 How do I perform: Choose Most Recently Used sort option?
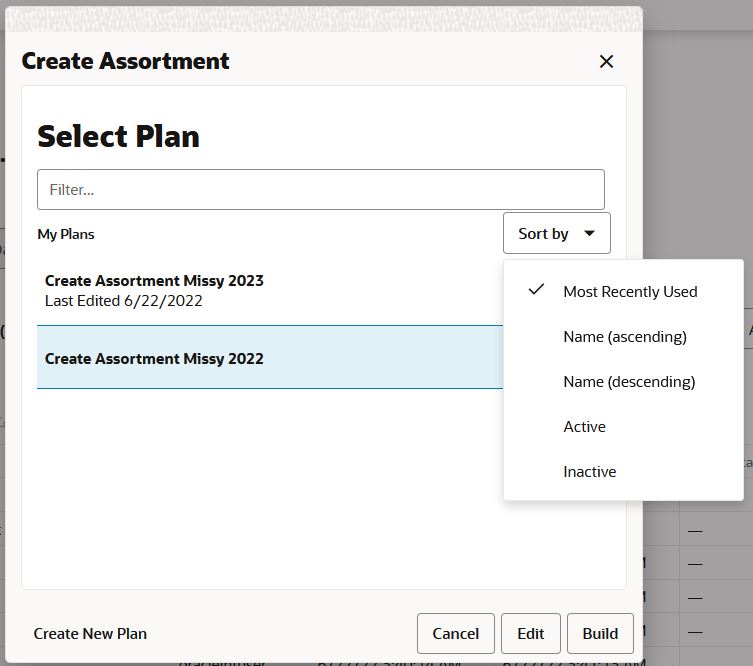623,291
